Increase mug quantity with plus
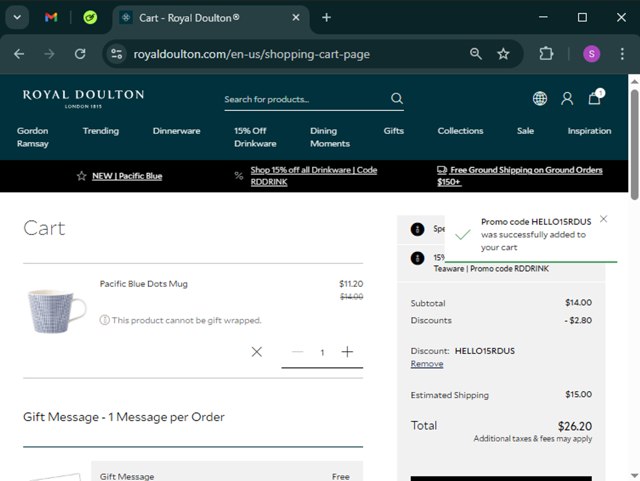The image size is (640, 481). point(347,352)
